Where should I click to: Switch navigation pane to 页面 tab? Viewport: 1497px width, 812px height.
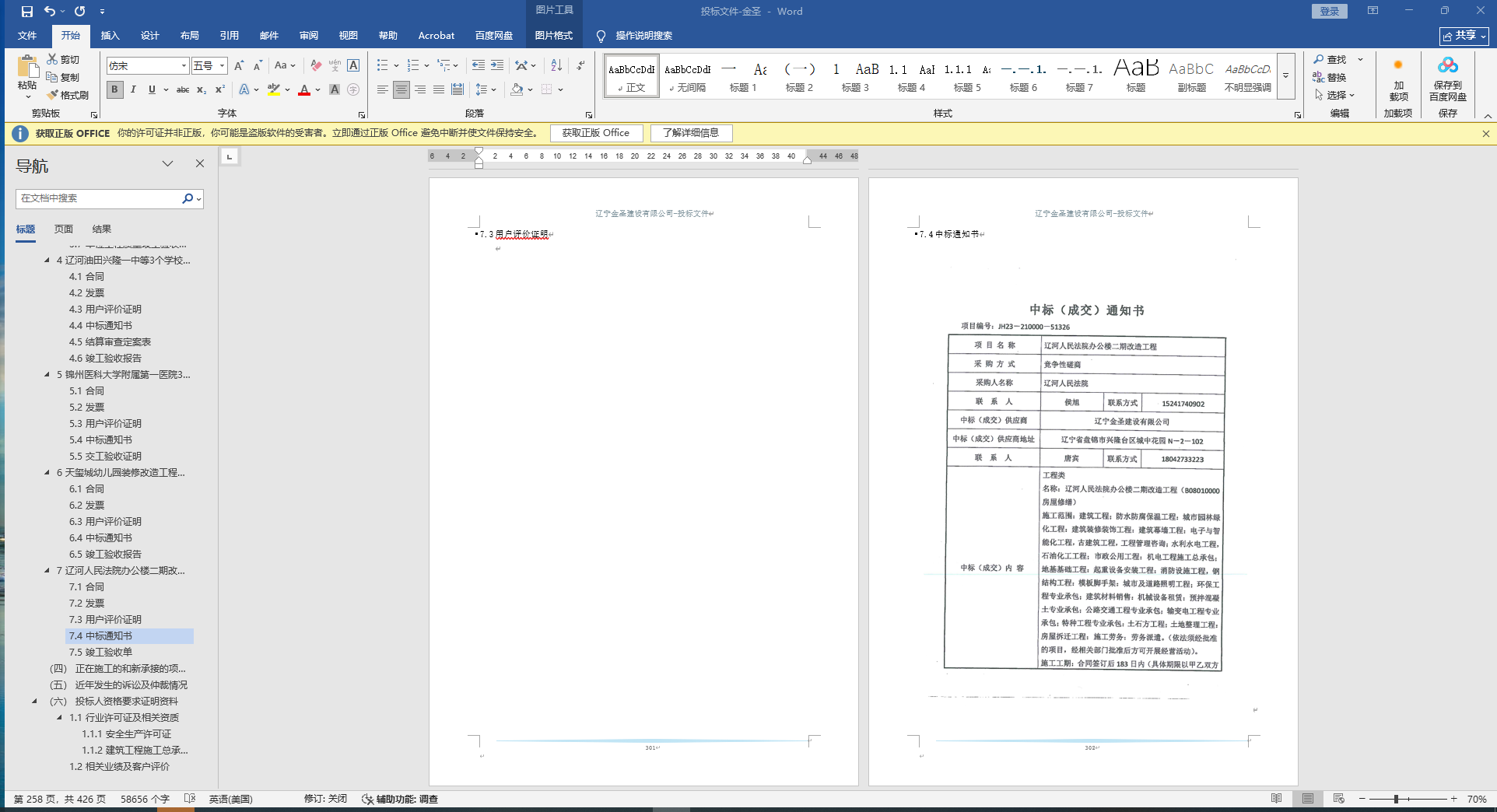[64, 229]
